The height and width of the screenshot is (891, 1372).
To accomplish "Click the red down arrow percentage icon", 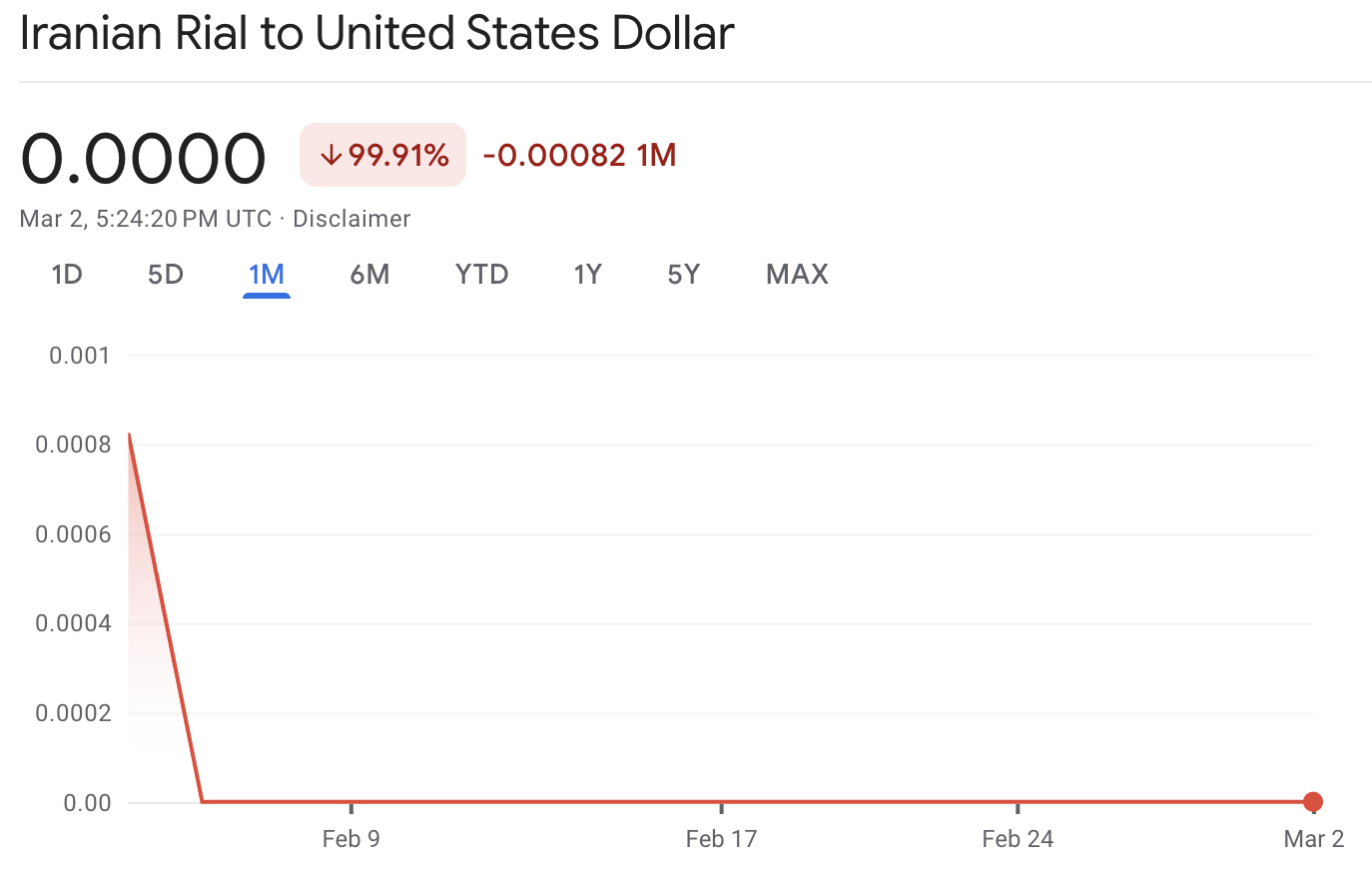I will pyautogui.click(x=330, y=155).
